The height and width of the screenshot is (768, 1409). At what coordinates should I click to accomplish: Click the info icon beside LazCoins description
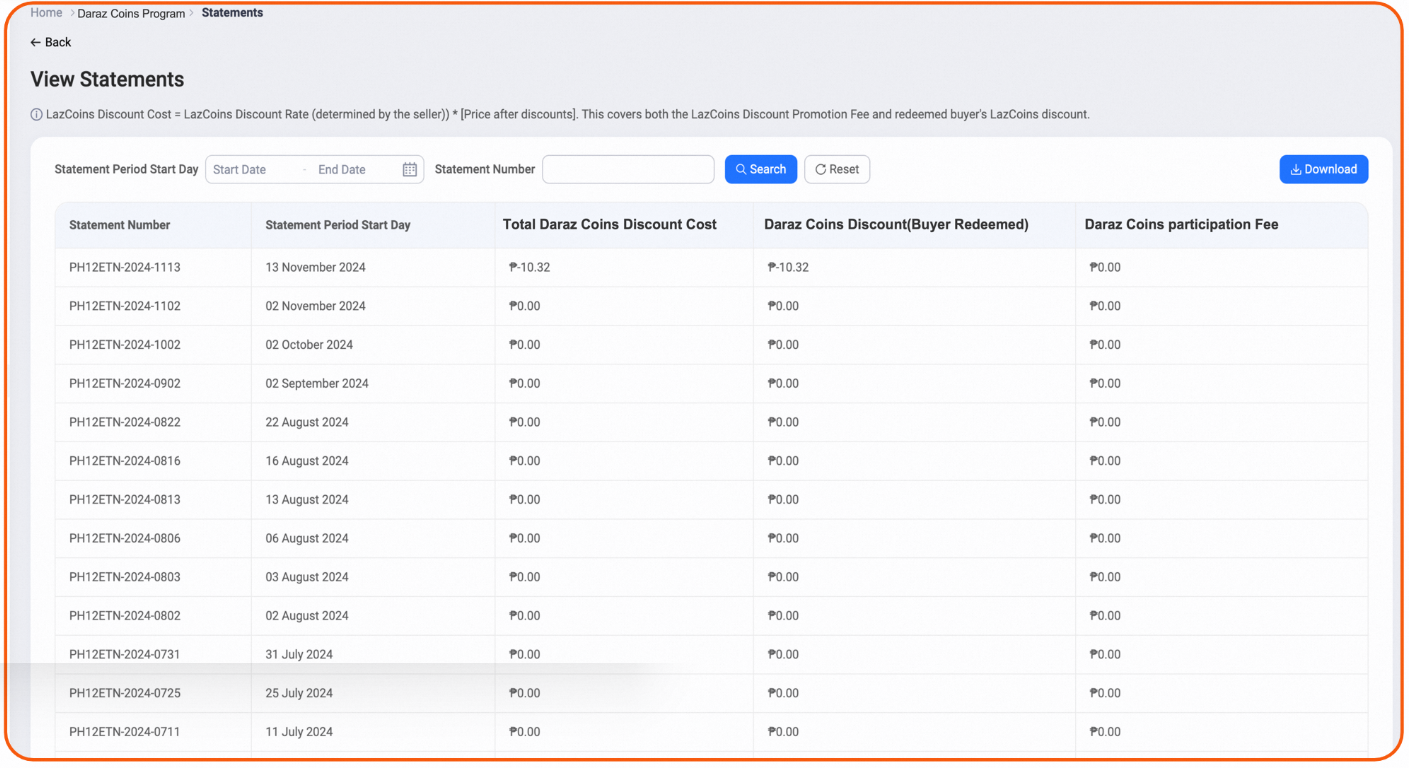pyautogui.click(x=37, y=115)
